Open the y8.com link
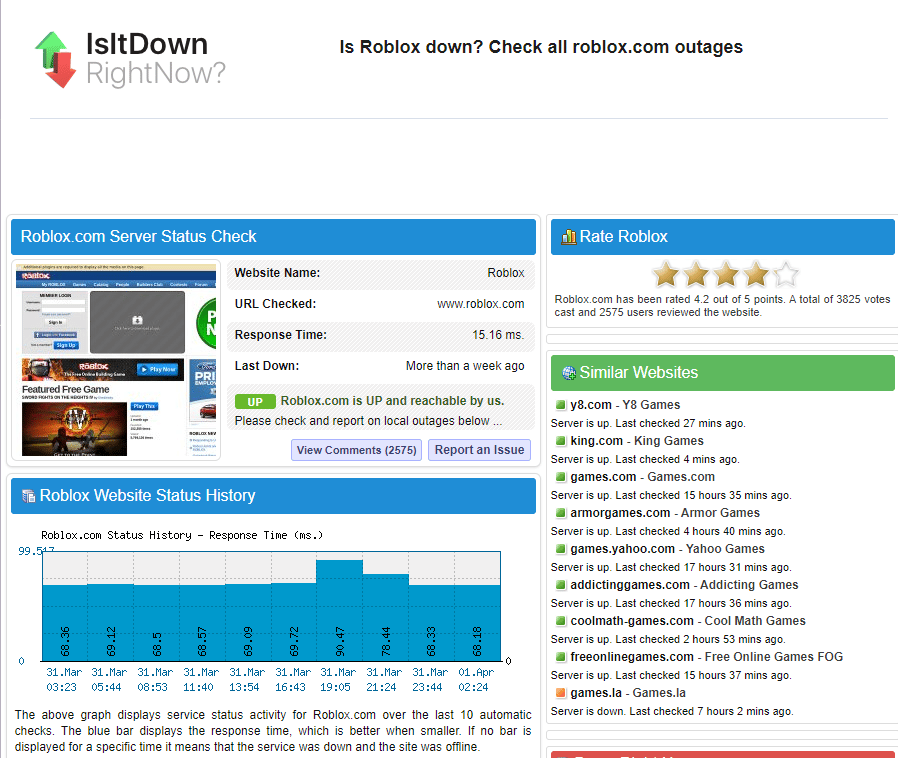898x758 pixels. (x=591, y=405)
